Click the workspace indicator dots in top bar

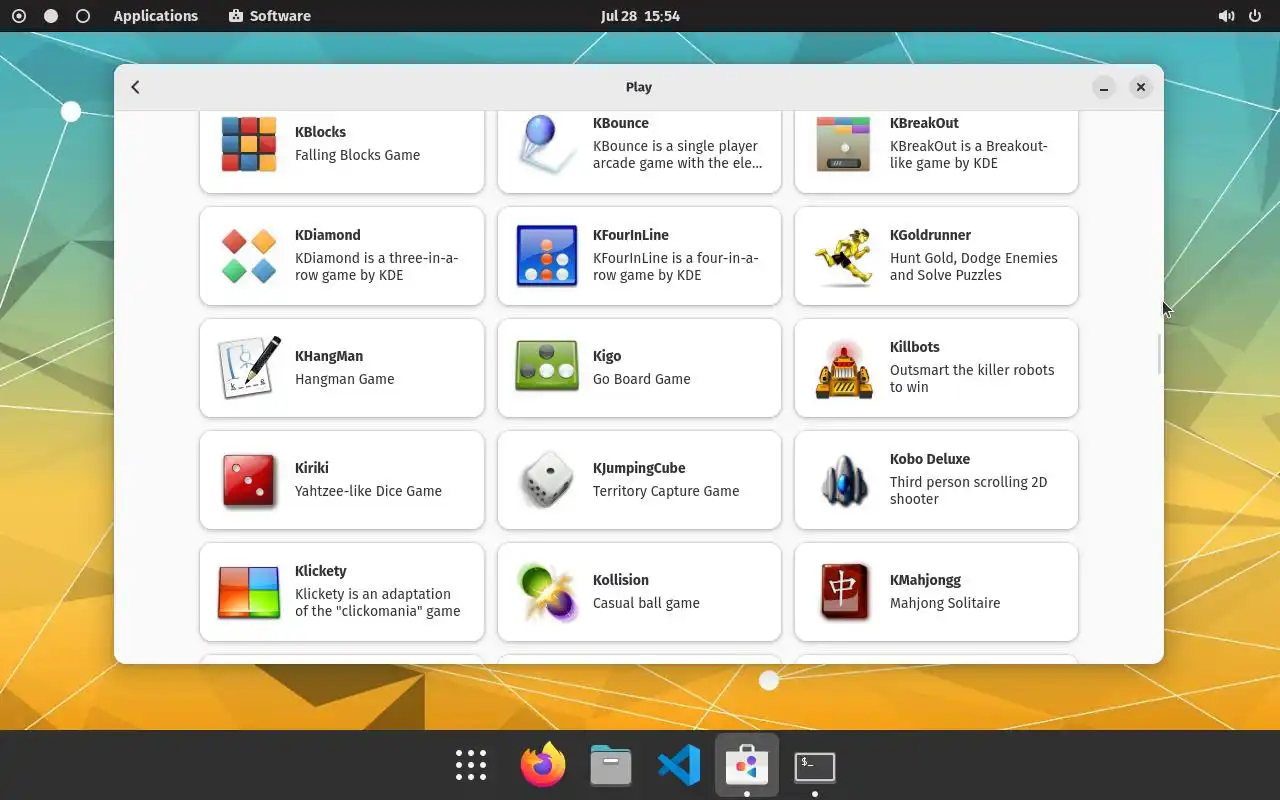coord(51,16)
